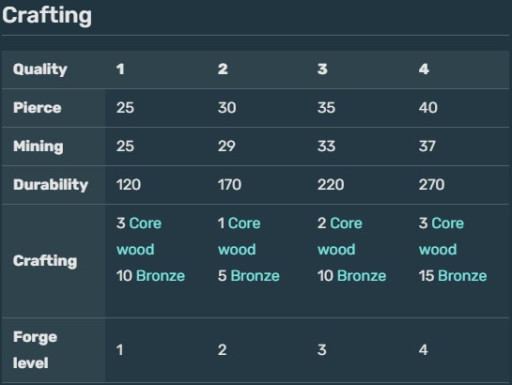
Task: Select the Durability value 120
Action: click(128, 185)
